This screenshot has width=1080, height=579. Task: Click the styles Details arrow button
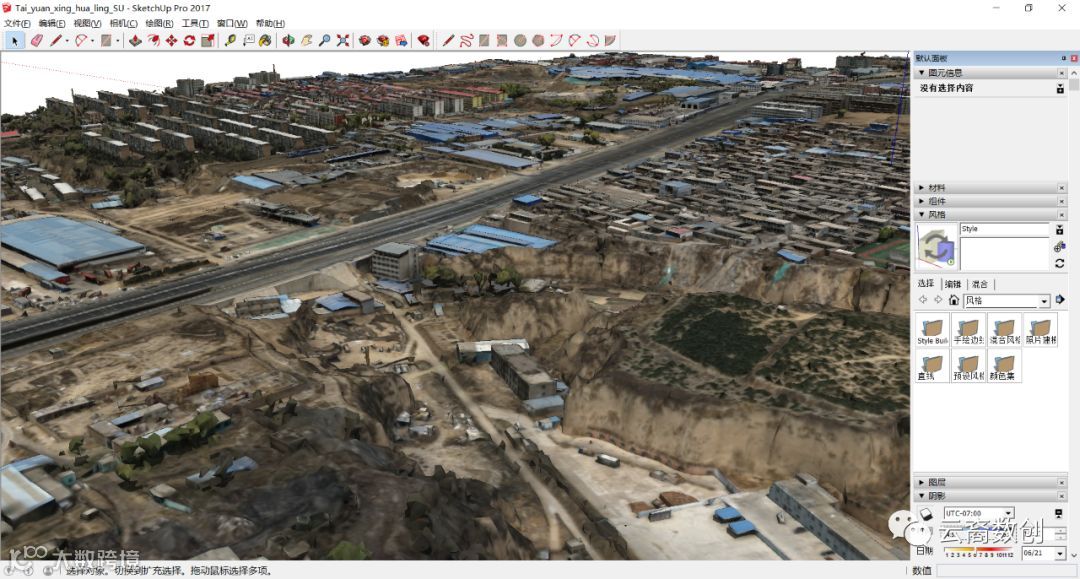pos(1059,299)
